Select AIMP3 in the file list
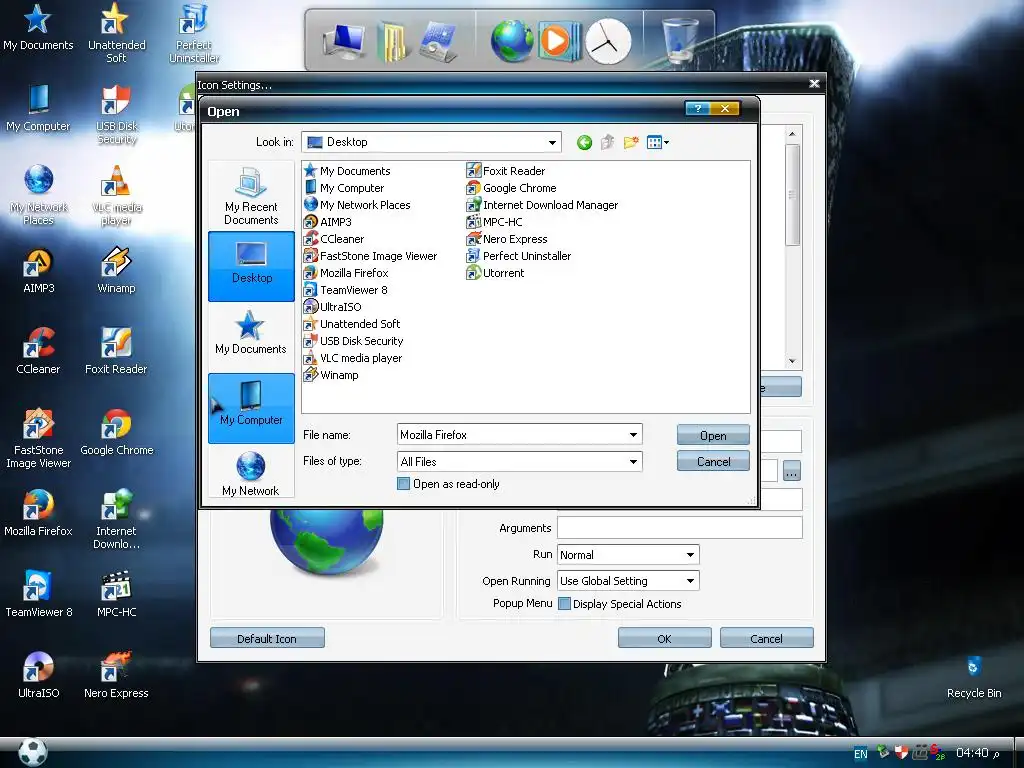Viewport: 1024px width, 768px height. click(328, 222)
